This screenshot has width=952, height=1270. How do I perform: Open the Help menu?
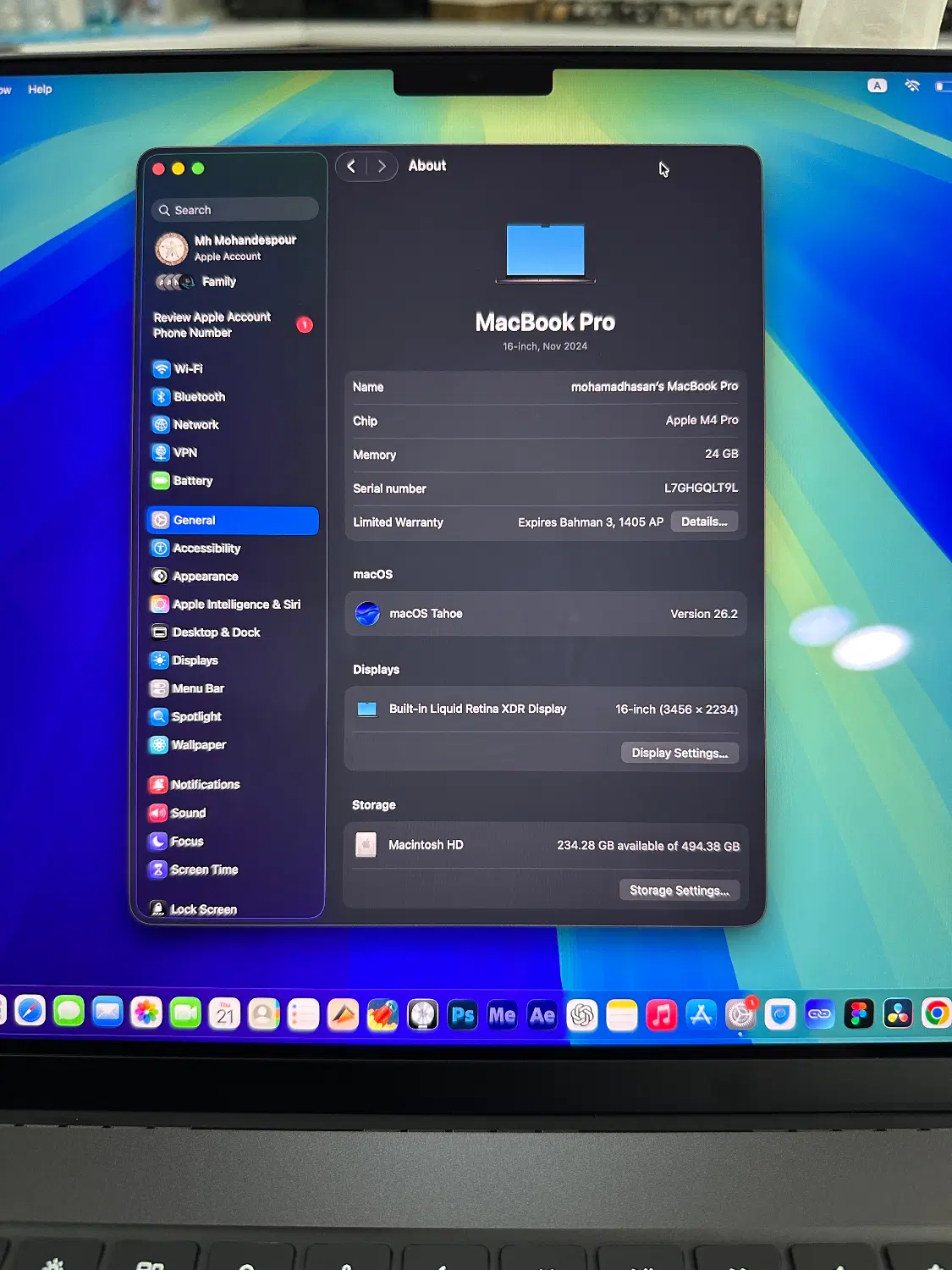click(40, 89)
